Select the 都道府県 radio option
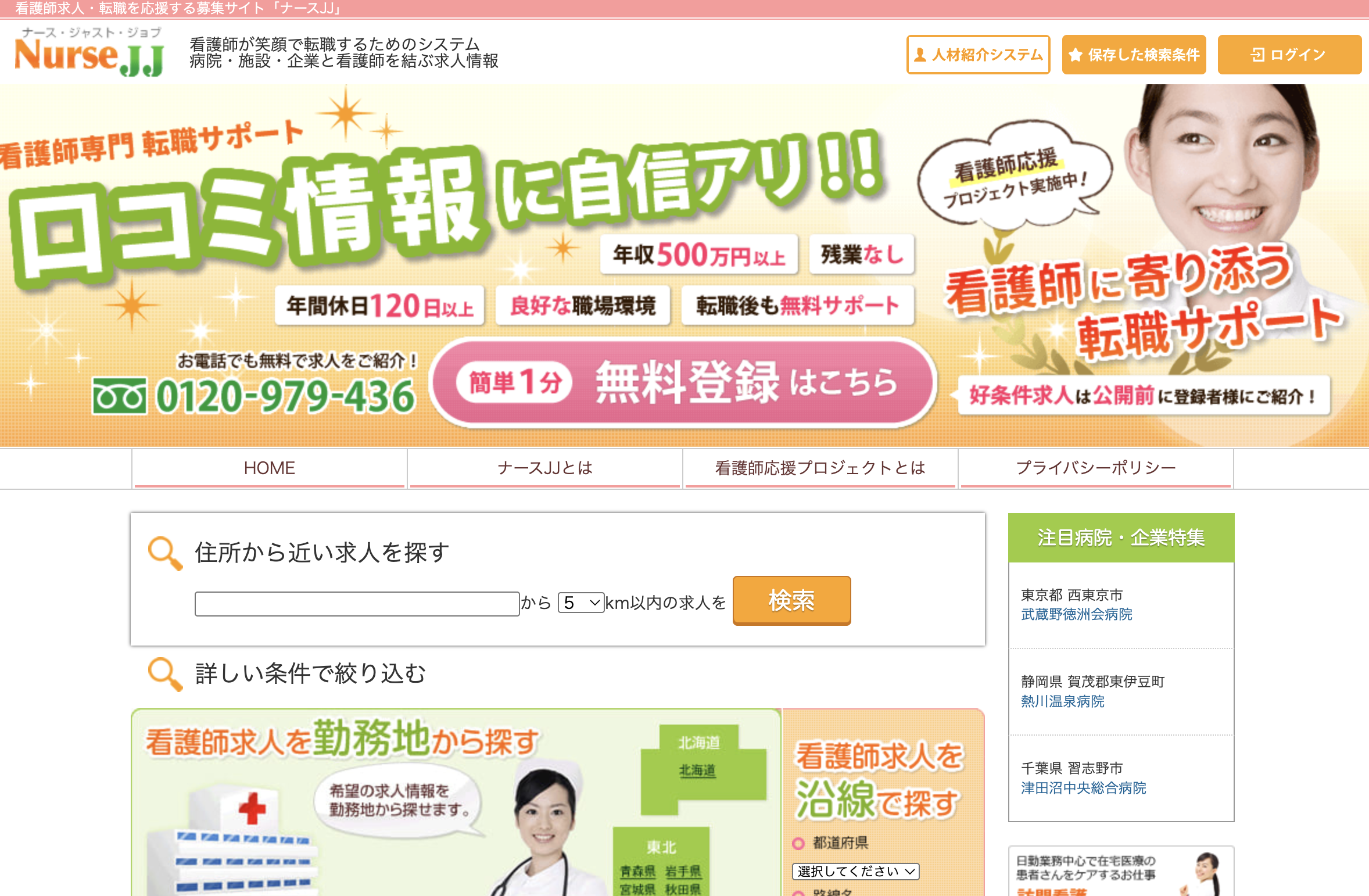Screen dimensions: 1369x896 point(798,843)
